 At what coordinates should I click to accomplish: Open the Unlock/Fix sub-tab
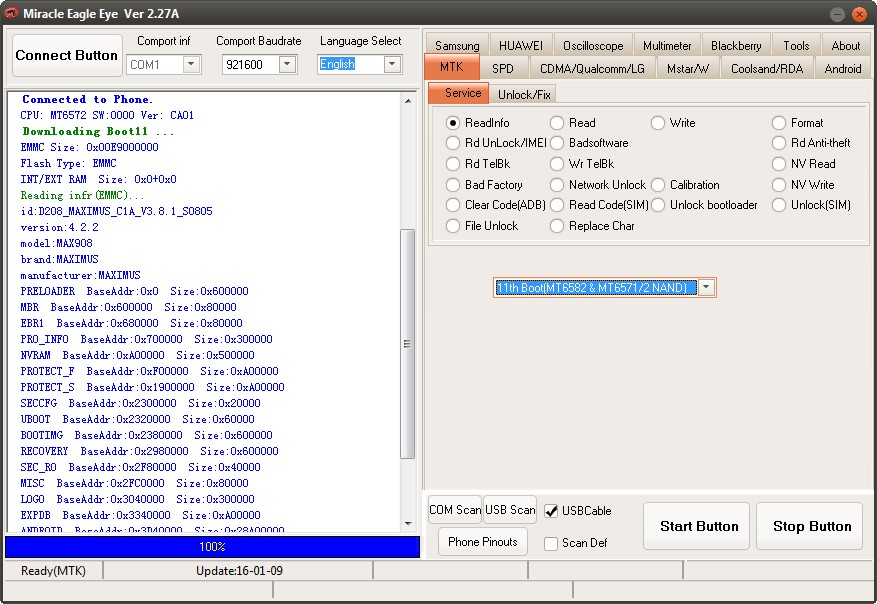(524, 95)
